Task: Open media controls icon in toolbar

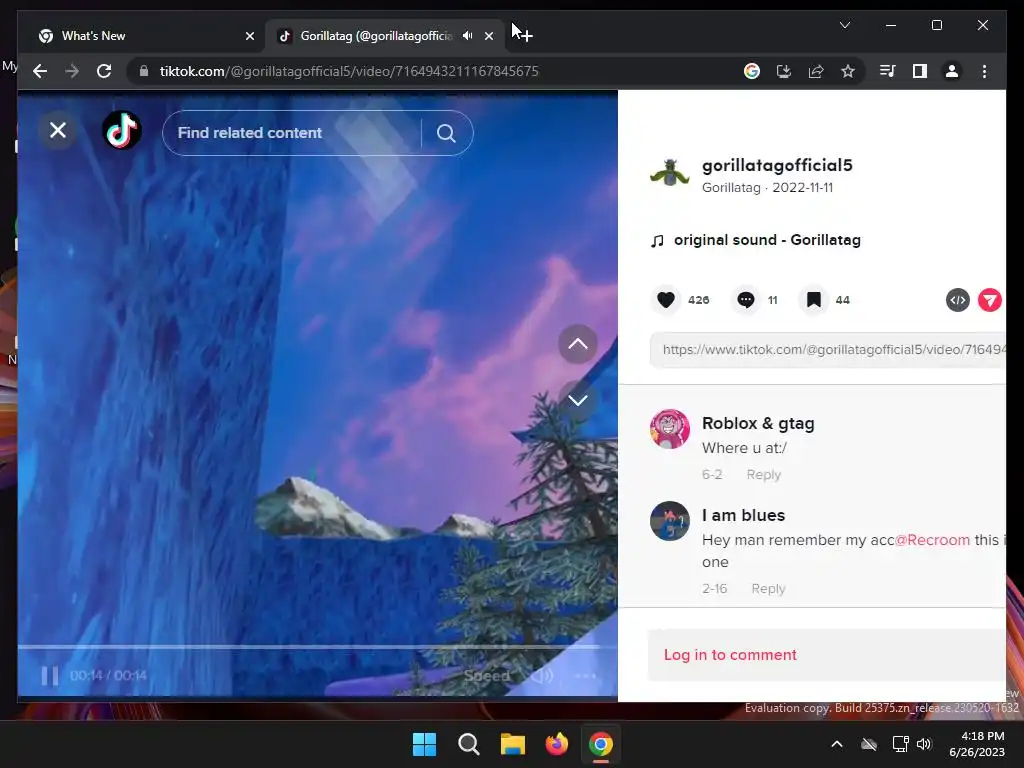Action: click(x=888, y=71)
